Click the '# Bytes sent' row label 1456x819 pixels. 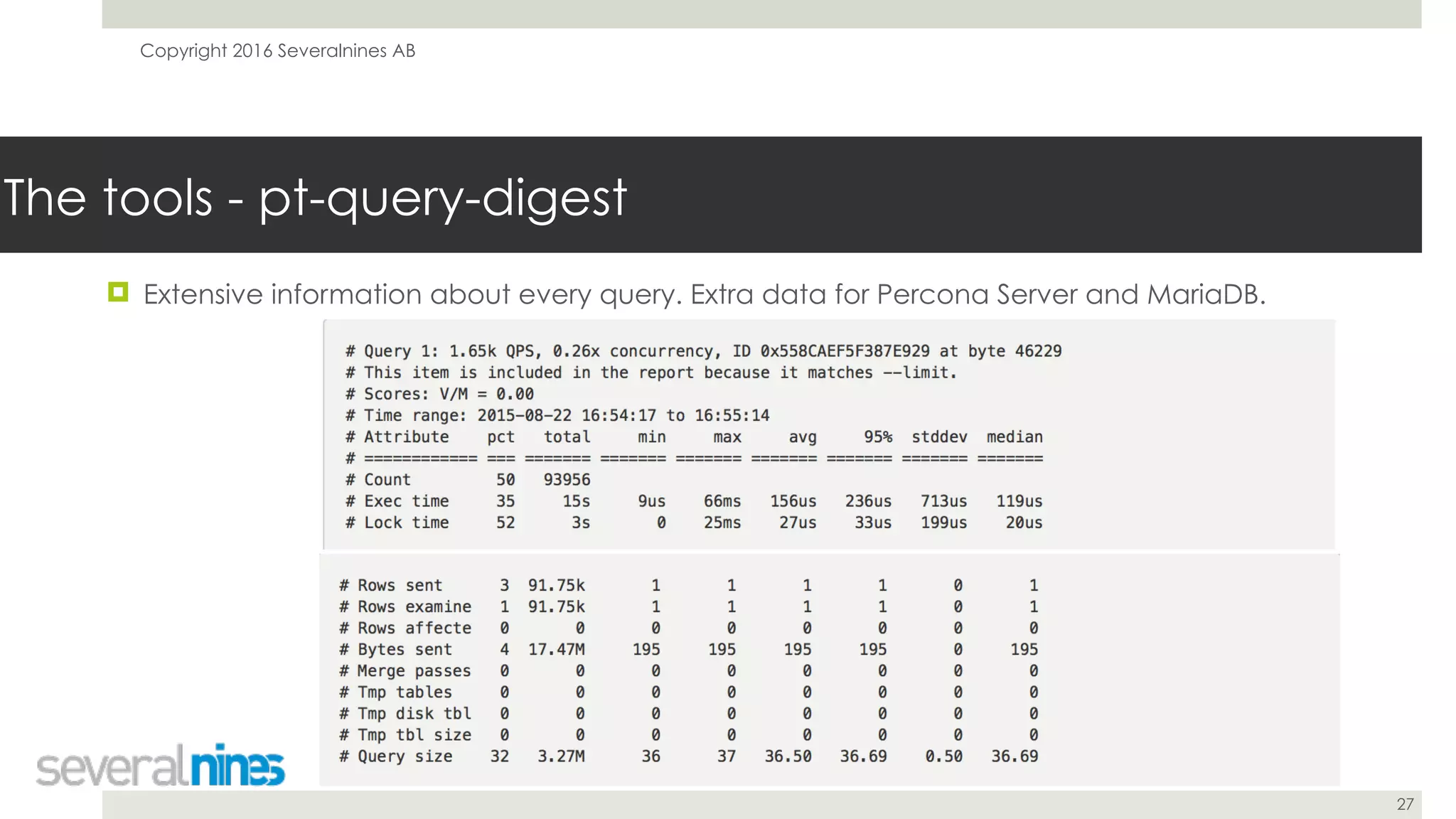pos(395,650)
